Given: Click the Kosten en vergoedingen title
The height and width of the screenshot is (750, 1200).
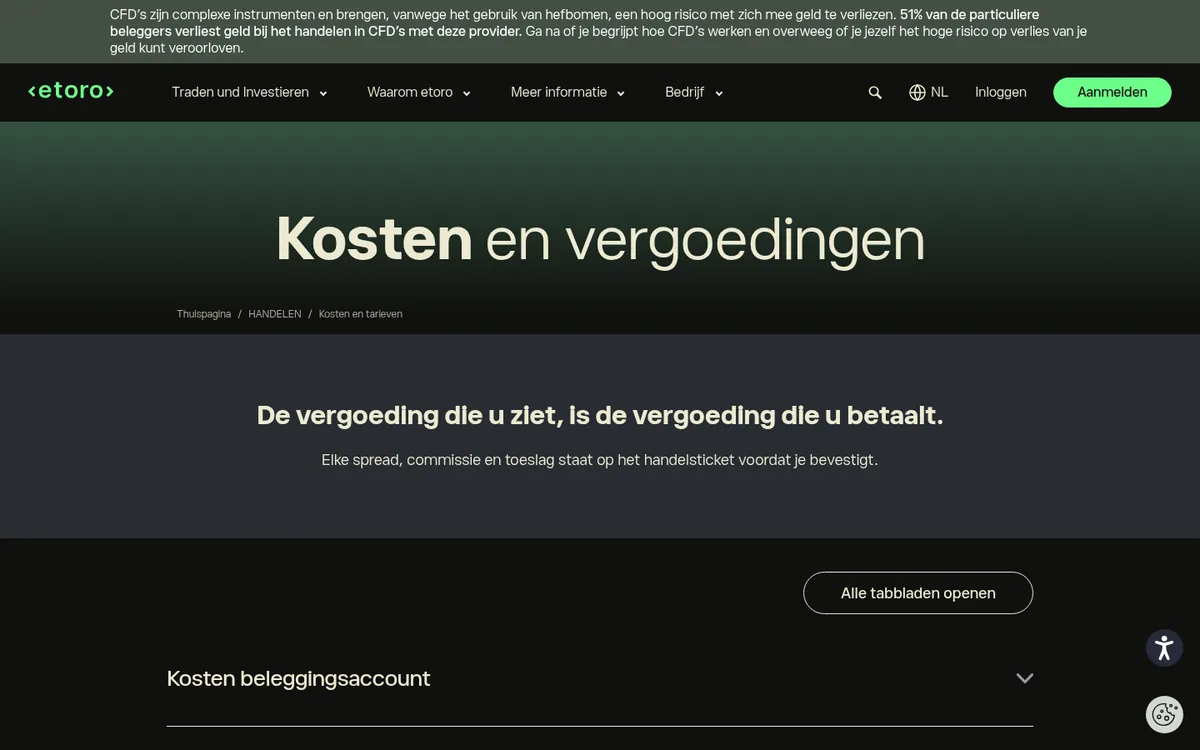Looking at the screenshot, I should coord(600,240).
